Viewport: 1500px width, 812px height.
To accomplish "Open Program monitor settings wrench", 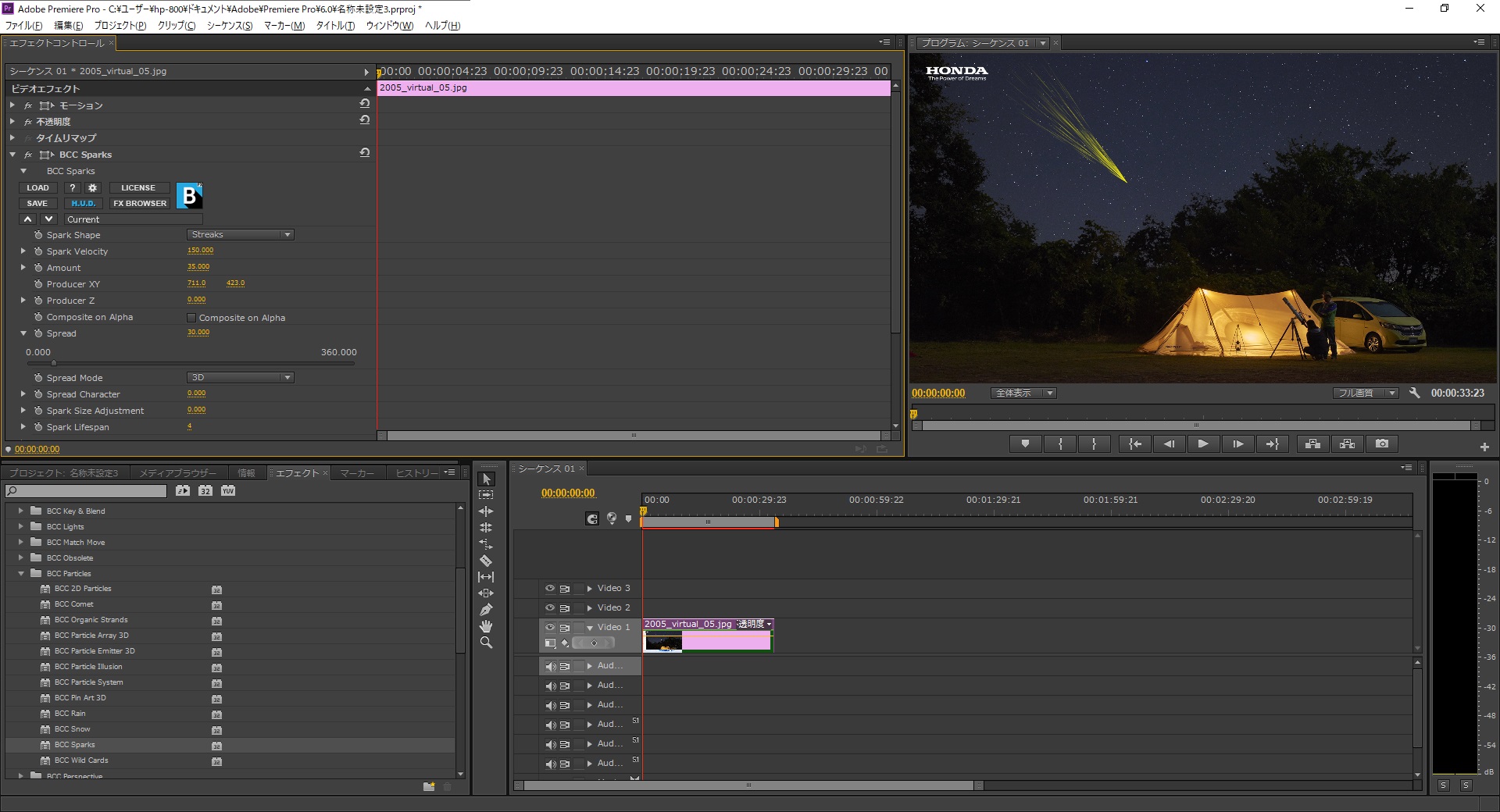I will [1414, 393].
